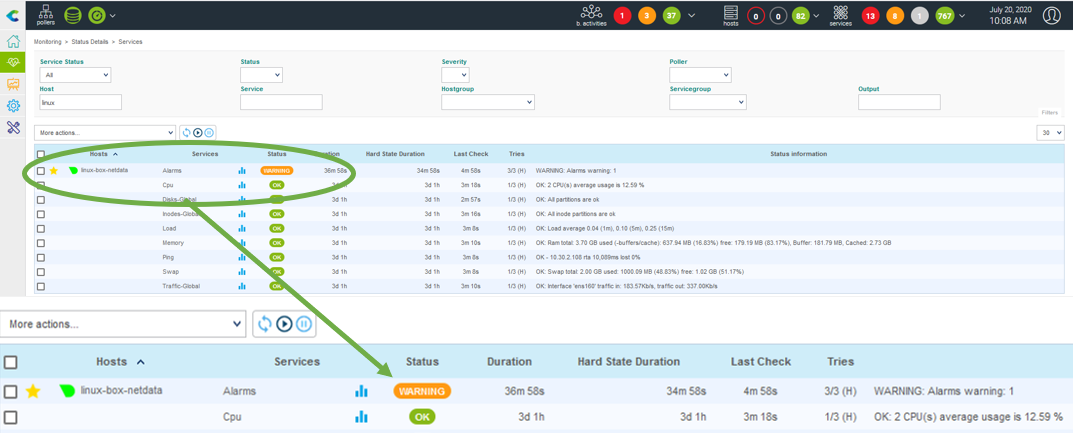Open the user profile icon

coord(1051,15)
